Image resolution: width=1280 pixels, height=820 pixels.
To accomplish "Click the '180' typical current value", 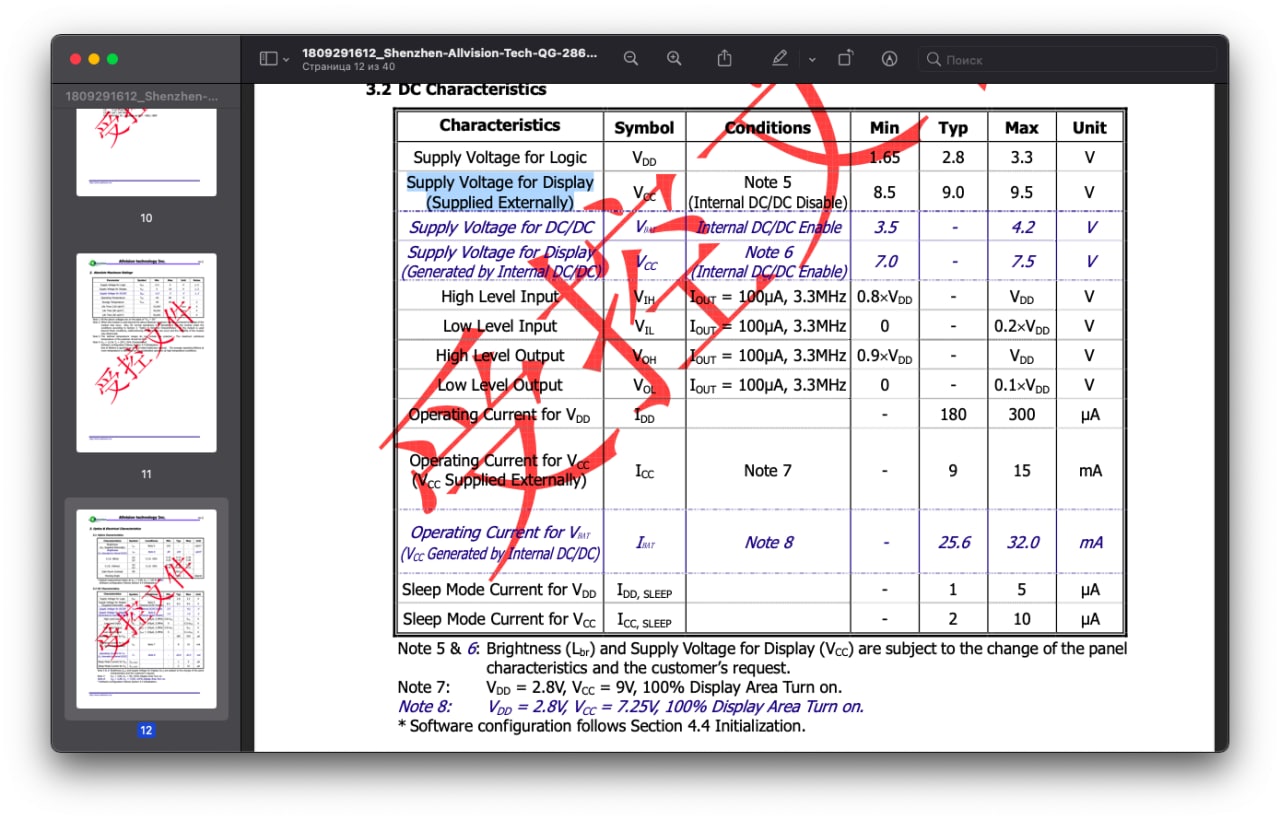I will pos(953,415).
